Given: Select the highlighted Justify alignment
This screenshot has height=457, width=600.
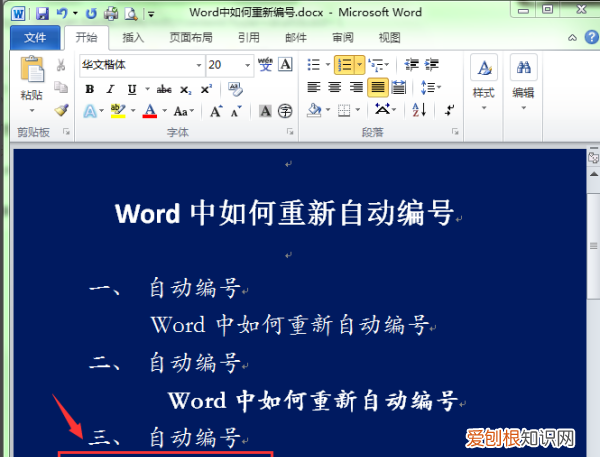Looking at the screenshot, I should [378, 88].
